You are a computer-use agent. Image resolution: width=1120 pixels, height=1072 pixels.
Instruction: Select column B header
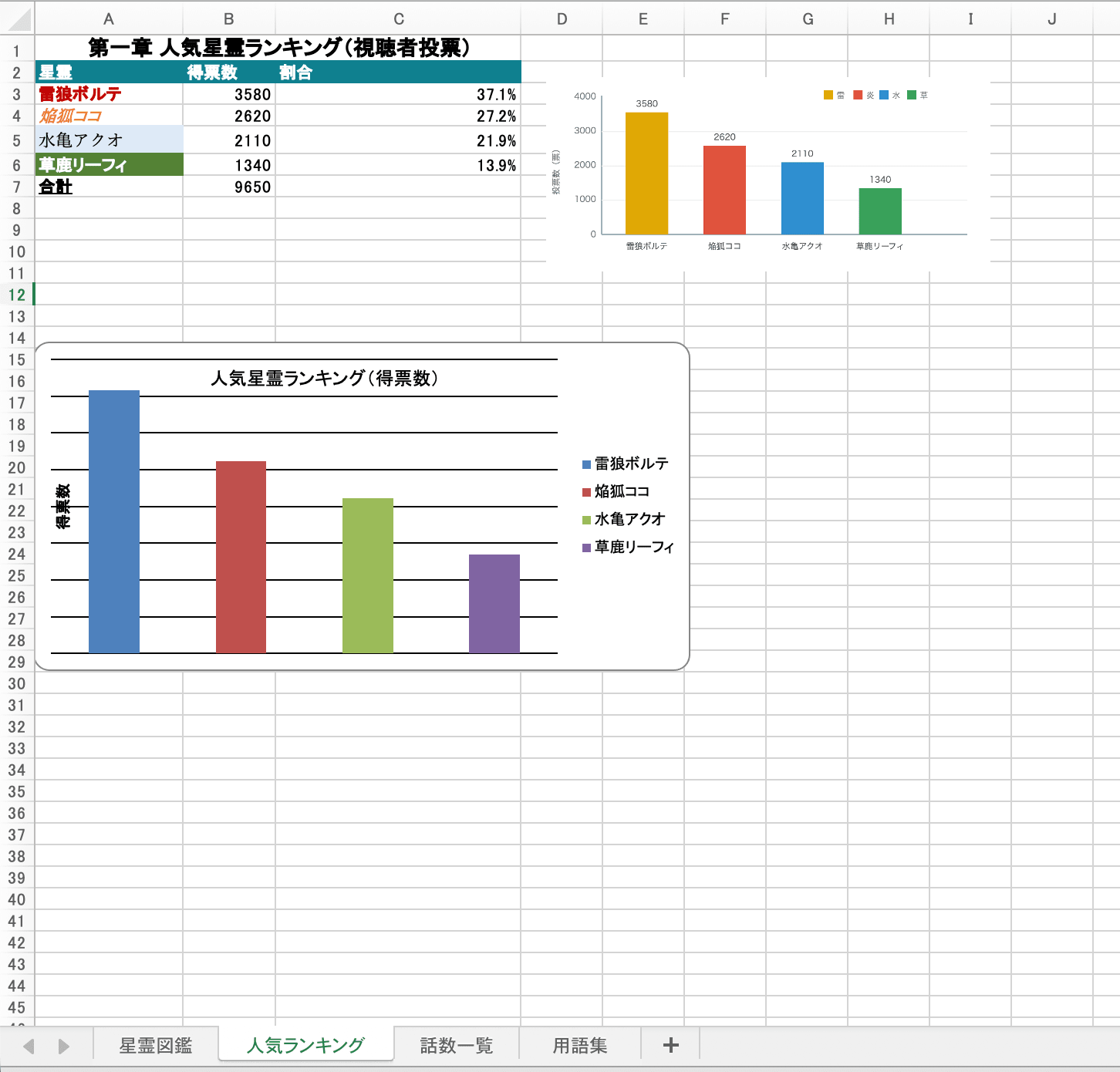pyautogui.click(x=229, y=19)
